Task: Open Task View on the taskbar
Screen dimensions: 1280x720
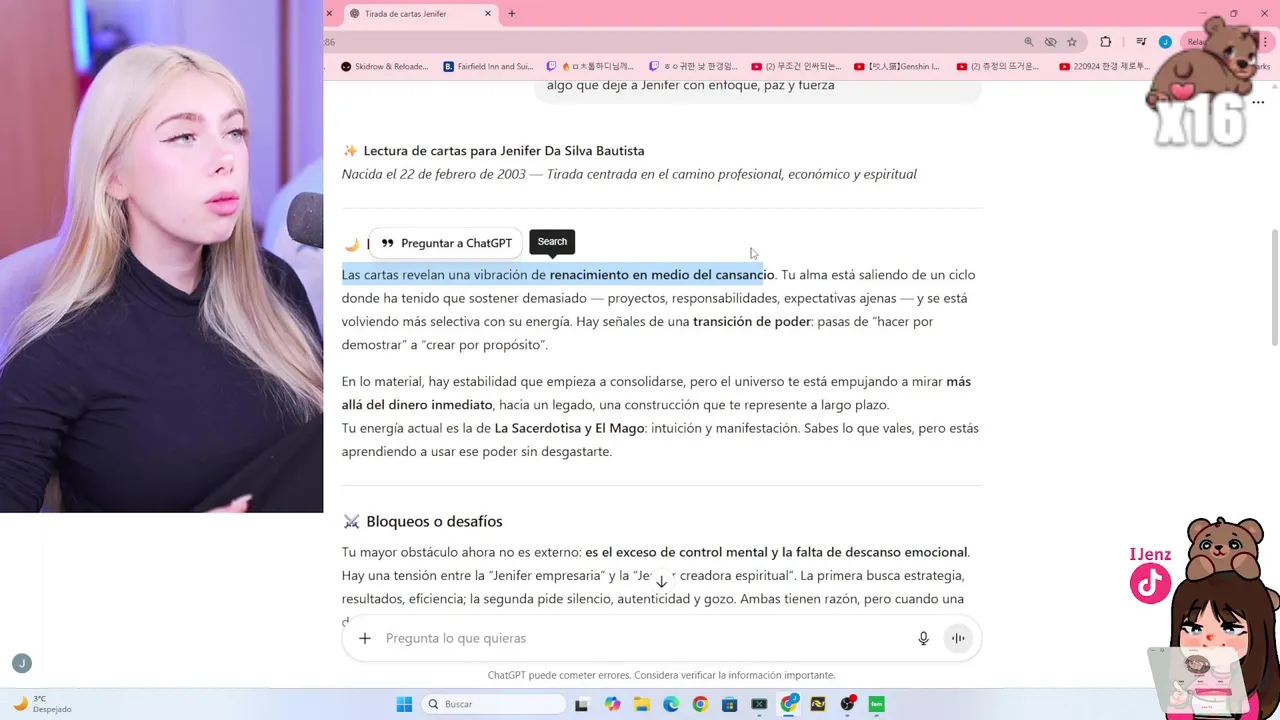Action: 582,704
